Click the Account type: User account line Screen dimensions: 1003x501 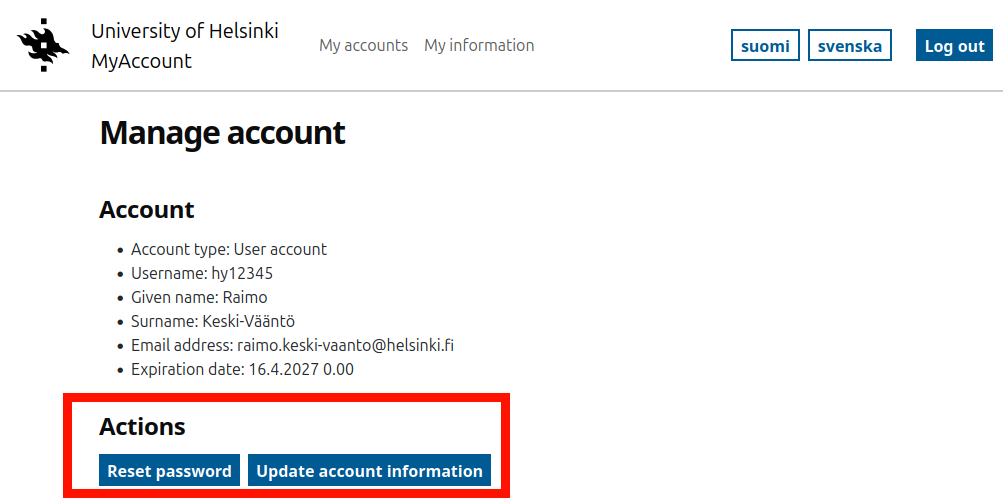coord(229,249)
